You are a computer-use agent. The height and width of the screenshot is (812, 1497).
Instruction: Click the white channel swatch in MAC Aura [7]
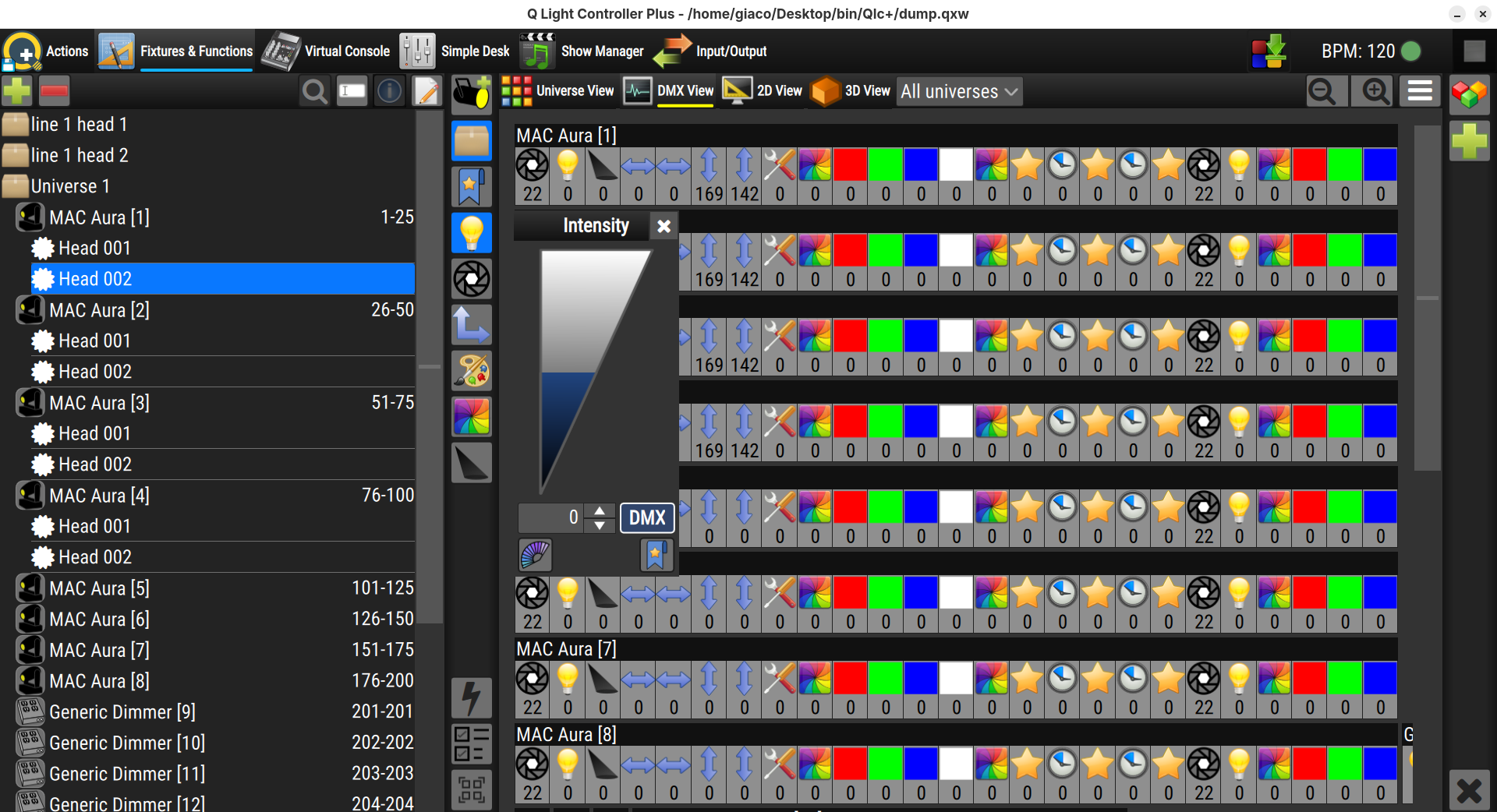point(956,678)
